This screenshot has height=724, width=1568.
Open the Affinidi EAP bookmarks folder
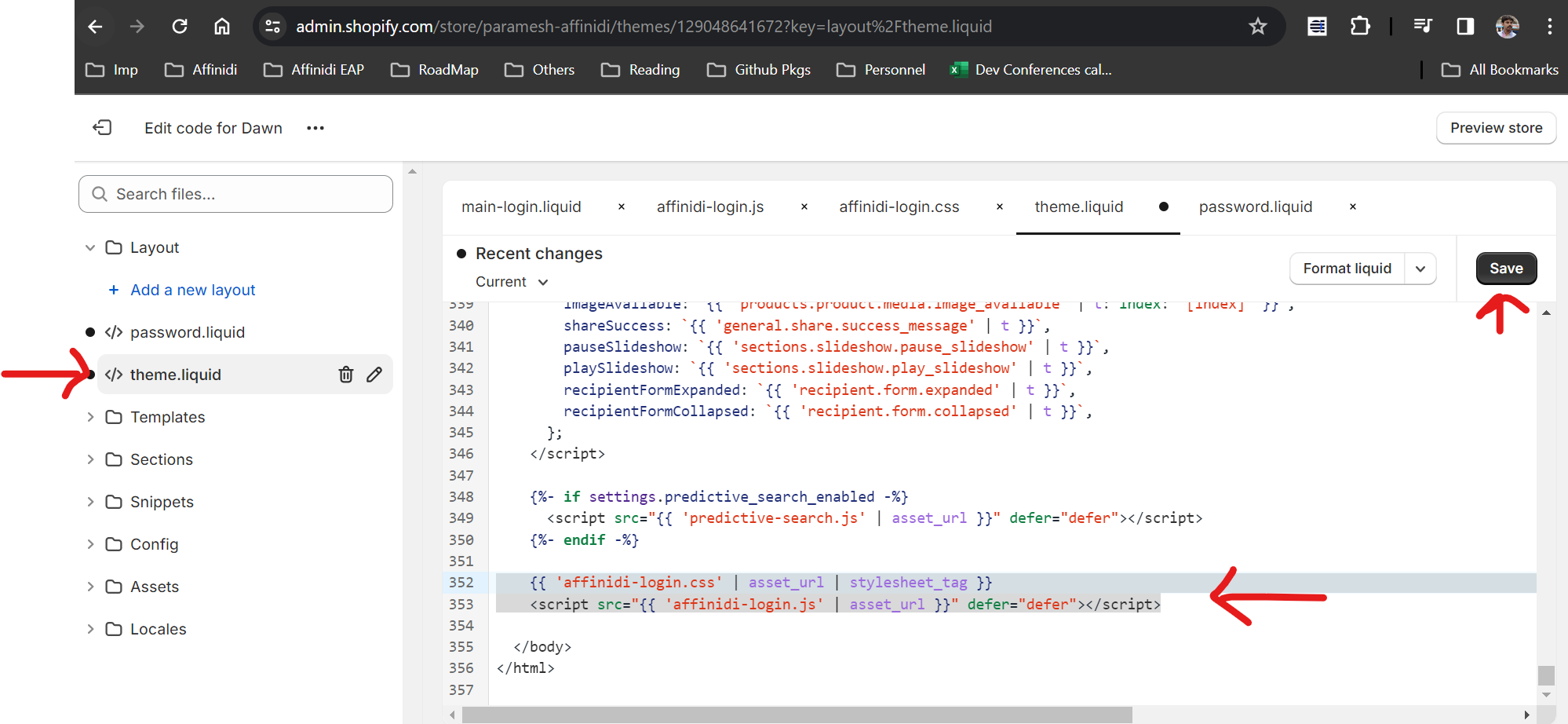tap(314, 70)
